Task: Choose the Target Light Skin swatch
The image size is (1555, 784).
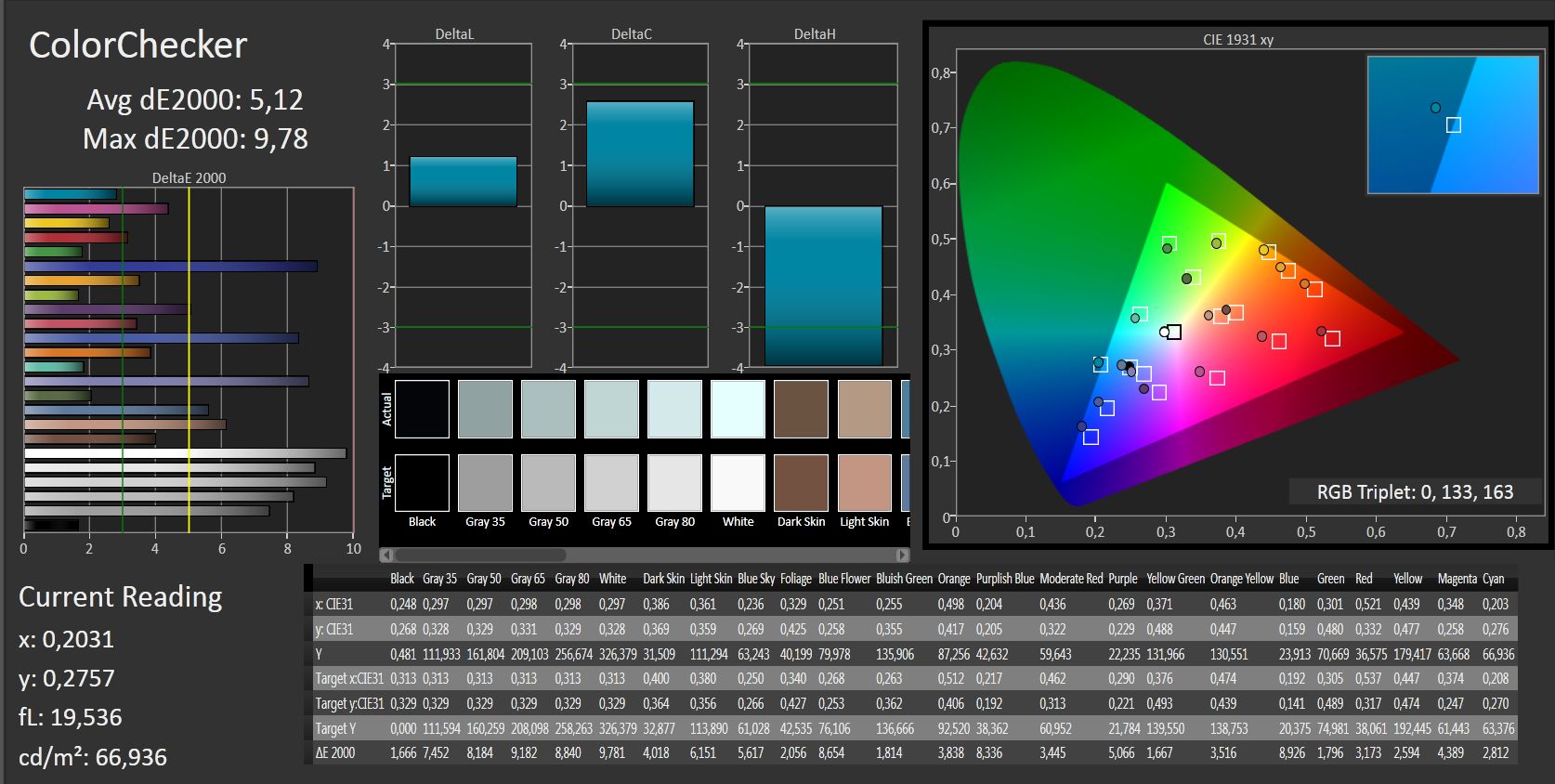Action: (x=864, y=483)
